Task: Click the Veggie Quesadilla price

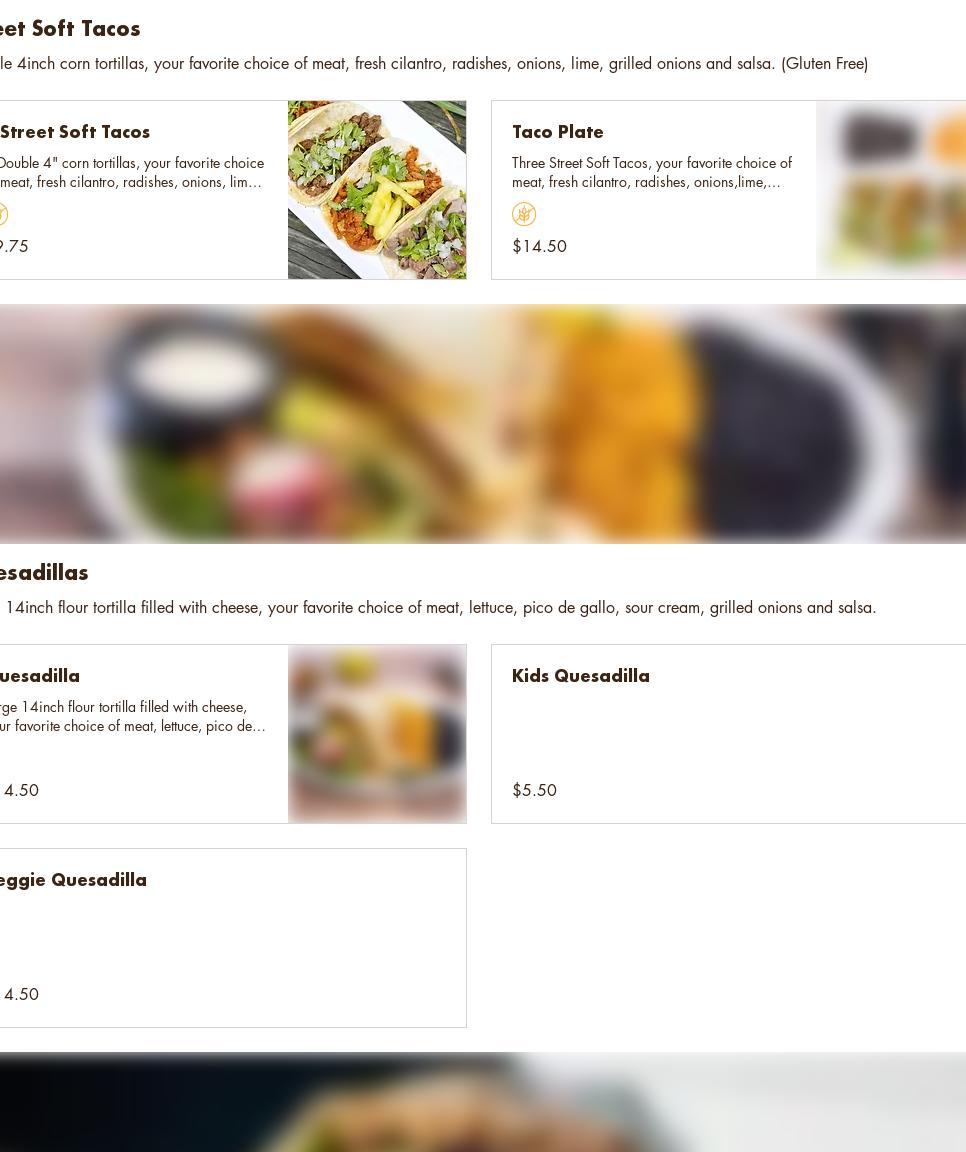Action: click(x=20, y=994)
